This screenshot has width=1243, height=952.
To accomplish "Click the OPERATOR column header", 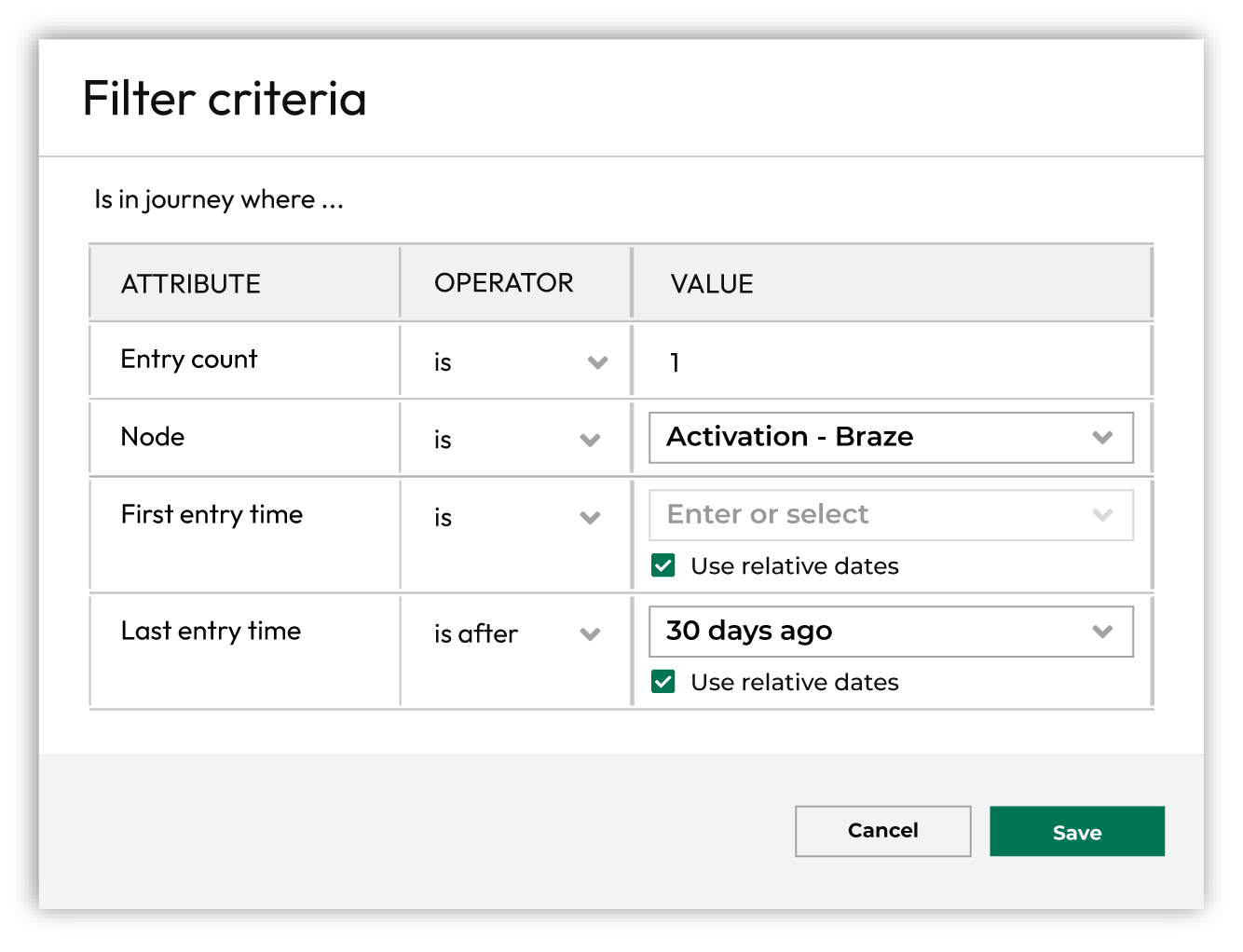I will (504, 282).
